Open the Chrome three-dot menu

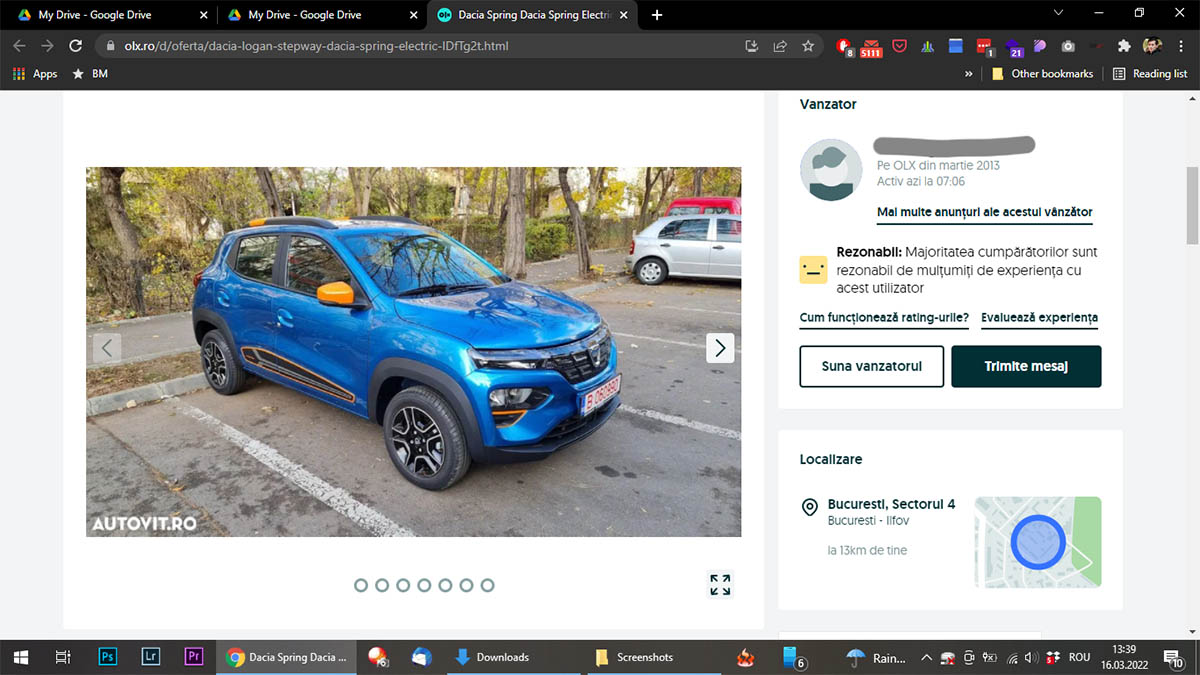click(x=1181, y=46)
